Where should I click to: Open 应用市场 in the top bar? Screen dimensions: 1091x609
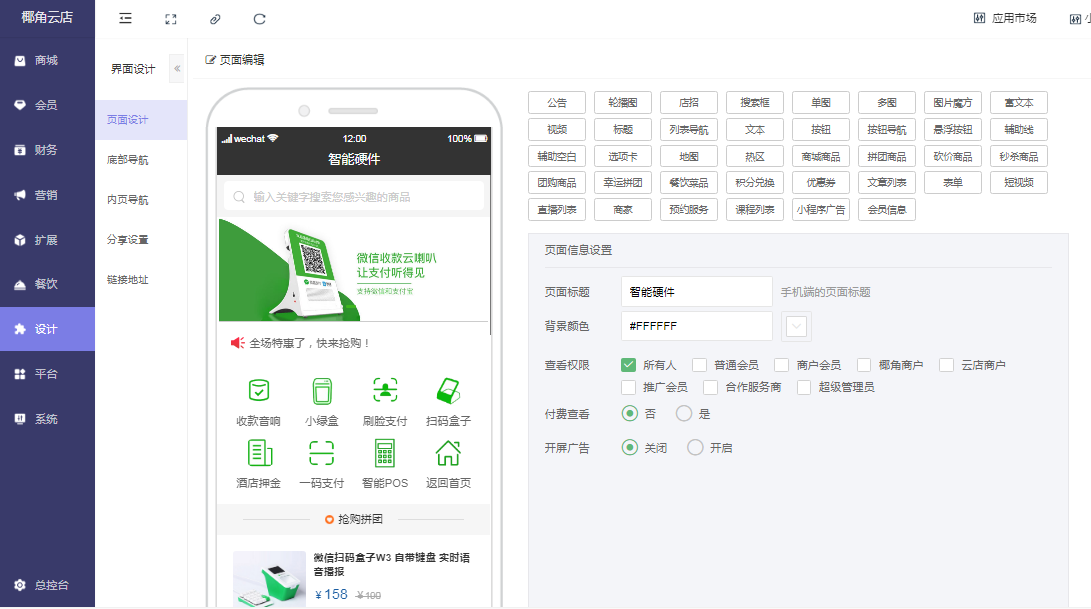coord(1005,18)
